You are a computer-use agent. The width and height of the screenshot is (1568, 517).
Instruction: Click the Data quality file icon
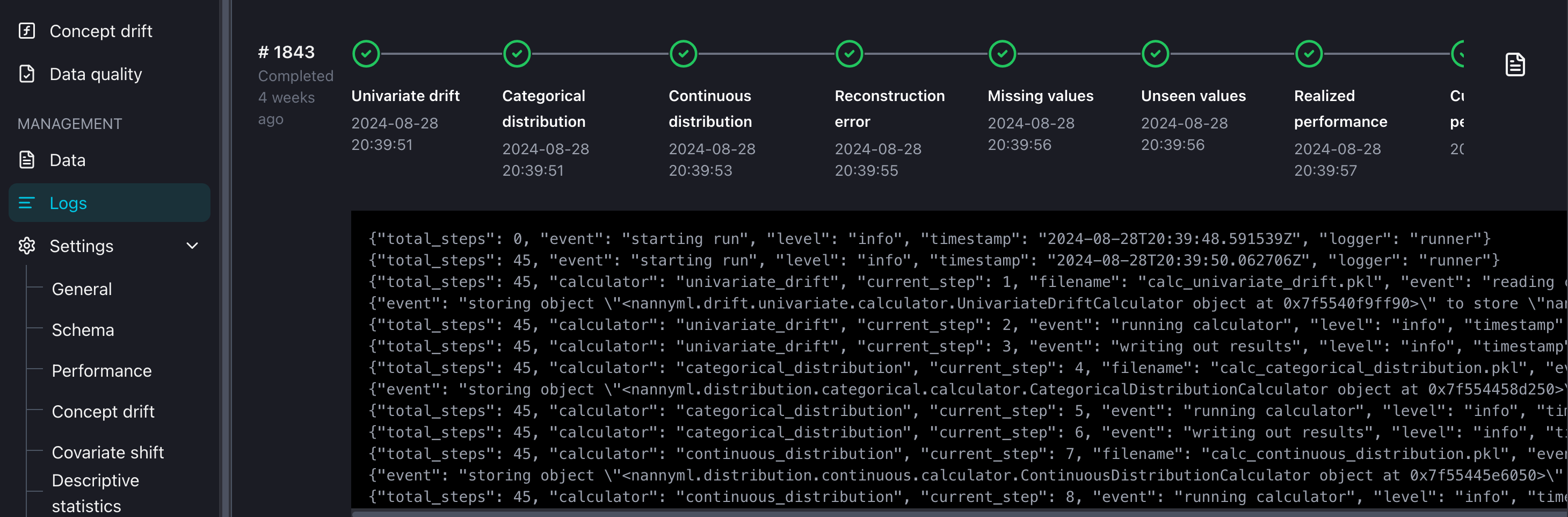pyautogui.click(x=27, y=74)
